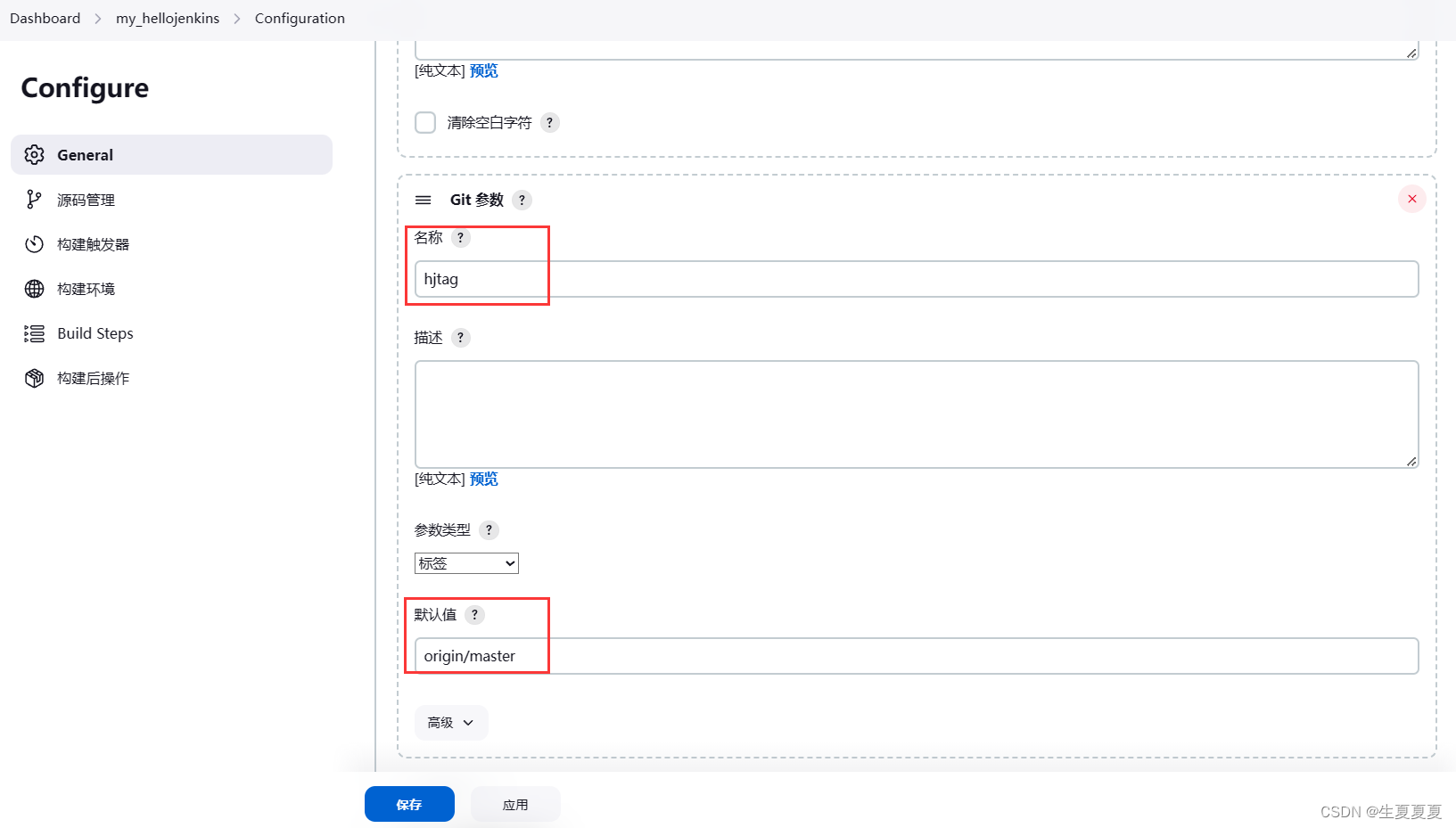1456x828 pixels.
Task: Remove the Git 参数 block with red X
Action: pos(1412,199)
